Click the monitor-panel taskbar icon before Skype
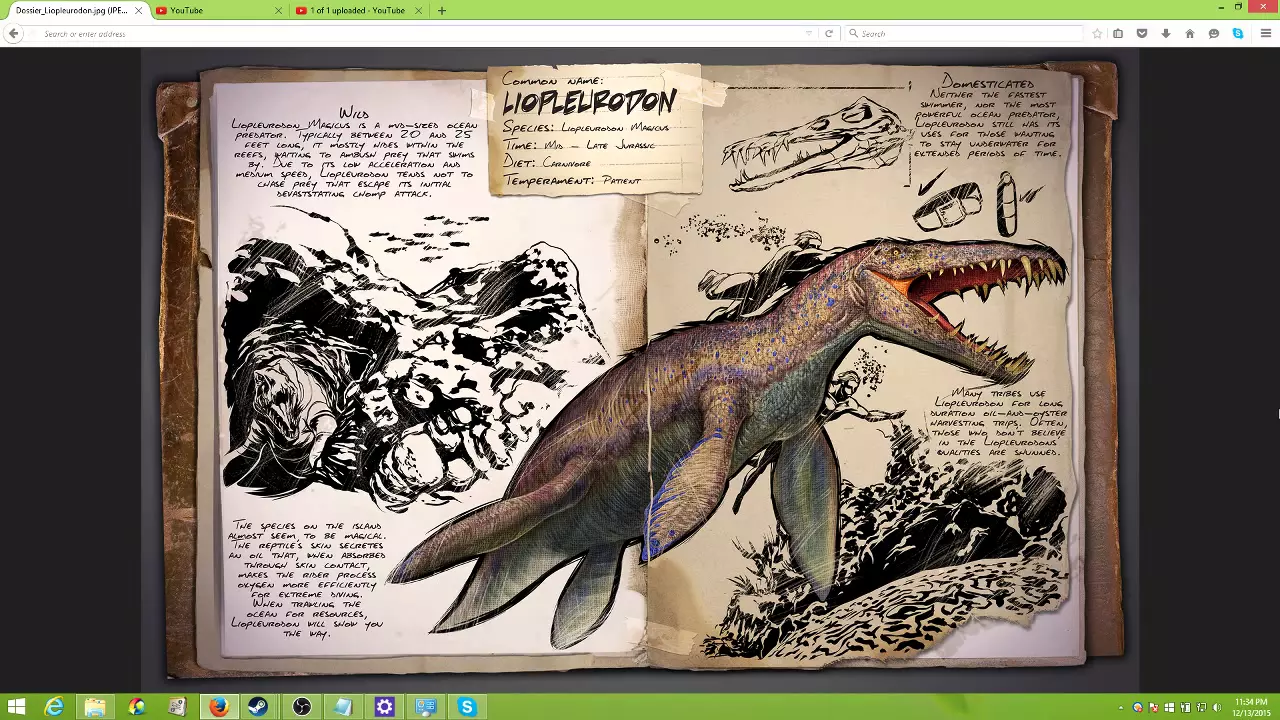 [425, 707]
